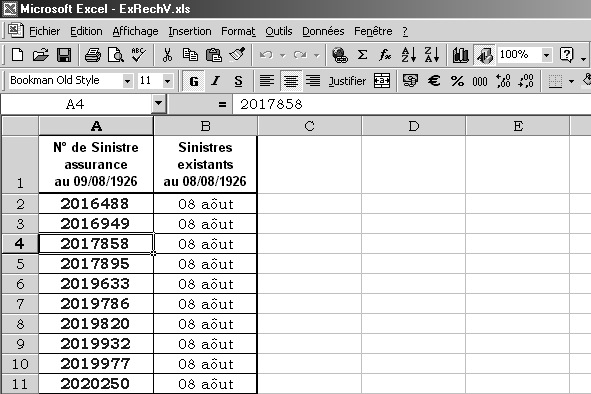The height and width of the screenshot is (394, 591).
Task: Open the Chart Wizard icon
Action: click(461, 55)
